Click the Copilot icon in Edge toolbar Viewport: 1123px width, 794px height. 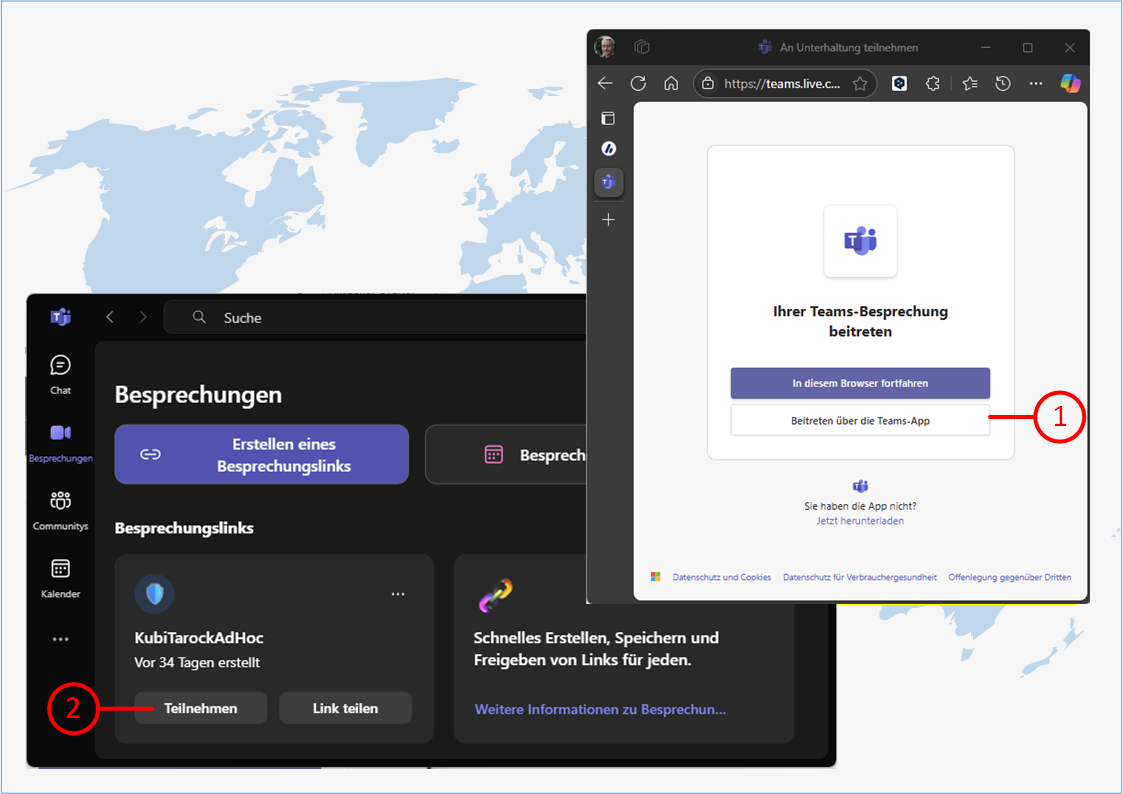[x=1071, y=84]
